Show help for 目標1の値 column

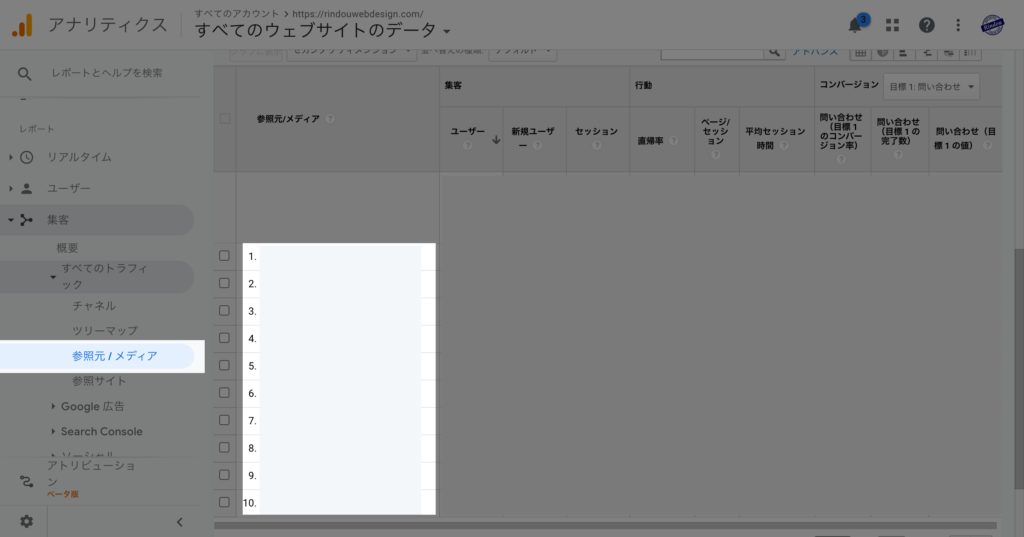[x=987, y=145]
